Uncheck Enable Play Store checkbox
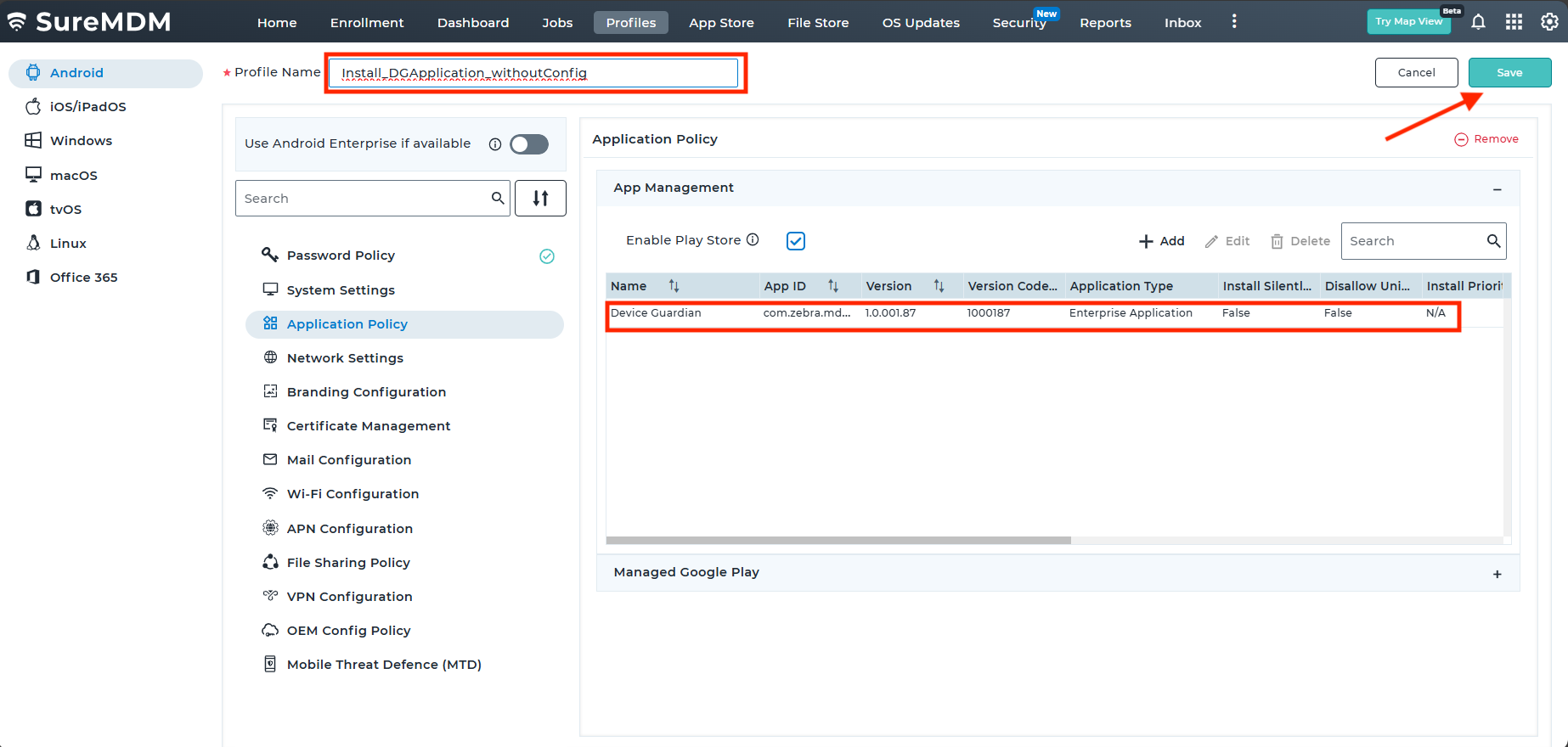This screenshot has height=747, width=1568. click(796, 241)
